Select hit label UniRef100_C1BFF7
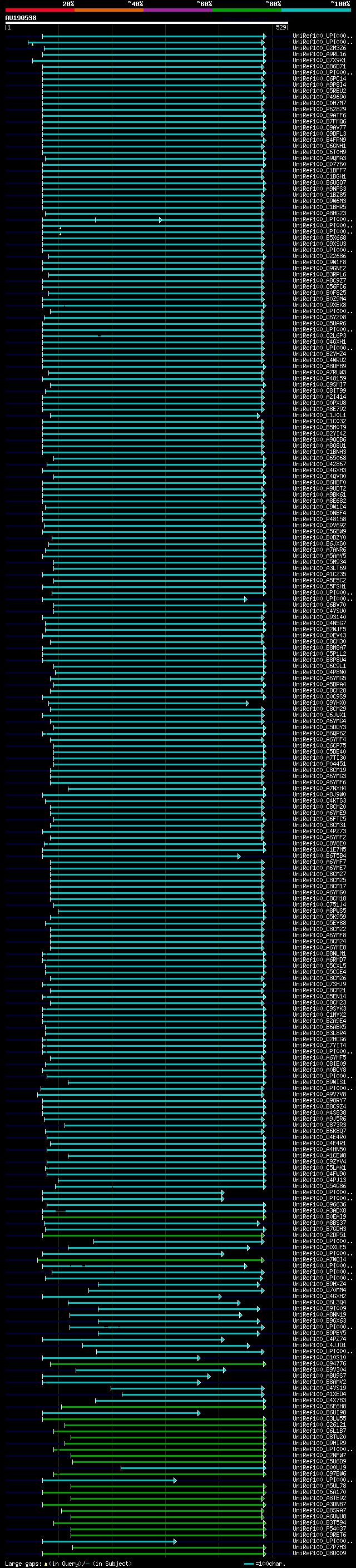356x1568 pixels. click(319, 170)
